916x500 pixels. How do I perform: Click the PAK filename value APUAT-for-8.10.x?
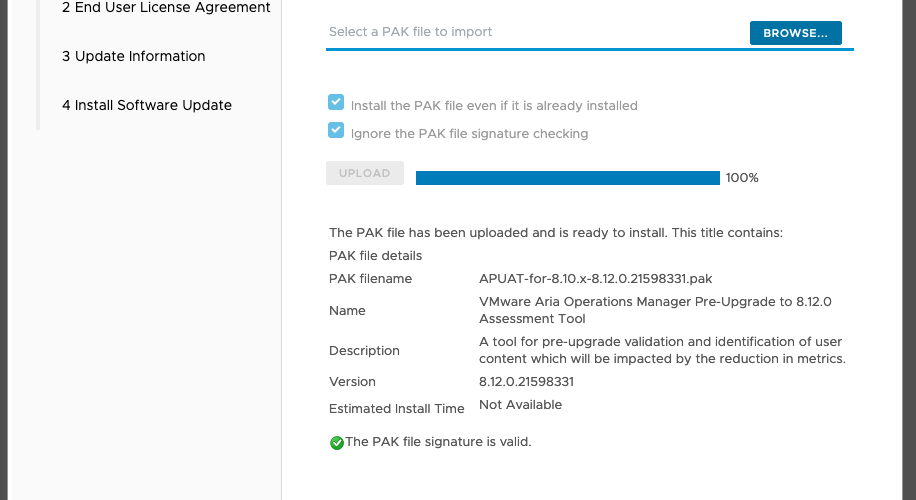(595, 279)
